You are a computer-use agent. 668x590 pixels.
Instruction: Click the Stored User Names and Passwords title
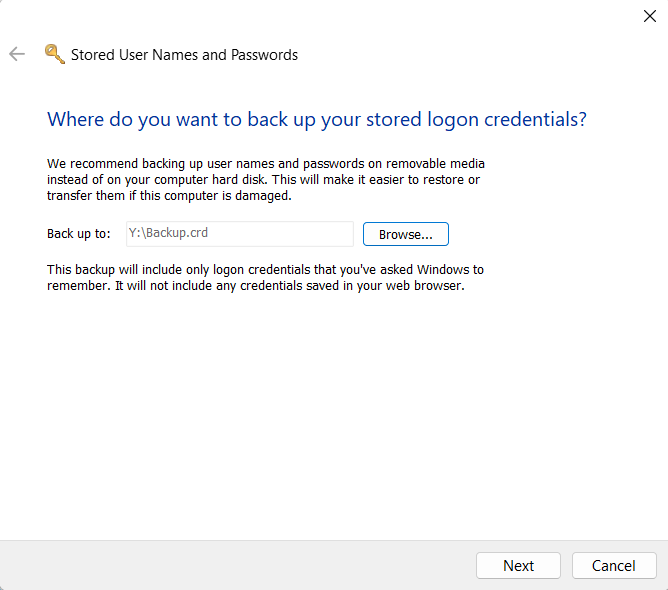click(x=184, y=55)
